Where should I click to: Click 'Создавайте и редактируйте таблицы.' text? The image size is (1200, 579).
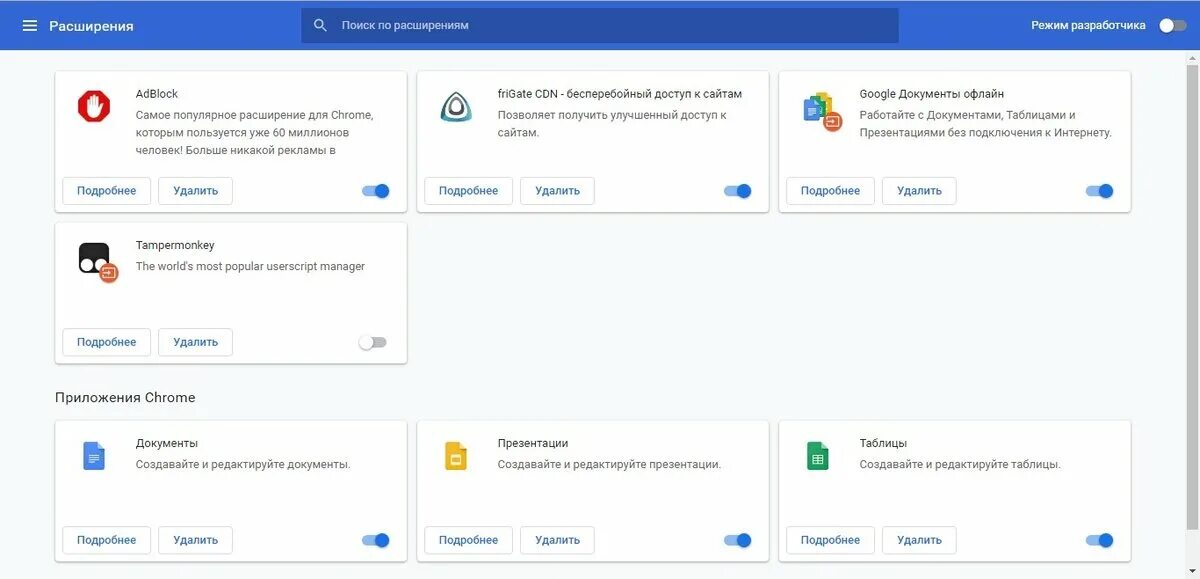point(960,464)
